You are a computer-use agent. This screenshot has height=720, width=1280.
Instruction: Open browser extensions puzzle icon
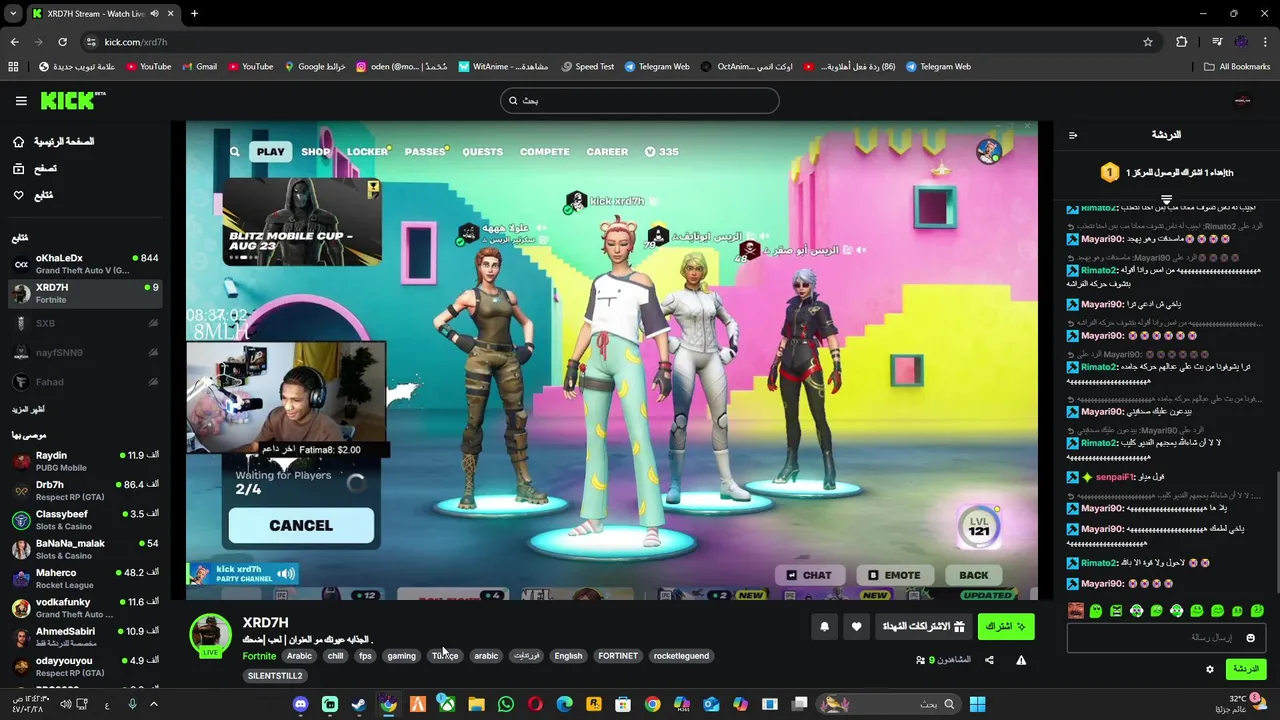tap(1182, 42)
